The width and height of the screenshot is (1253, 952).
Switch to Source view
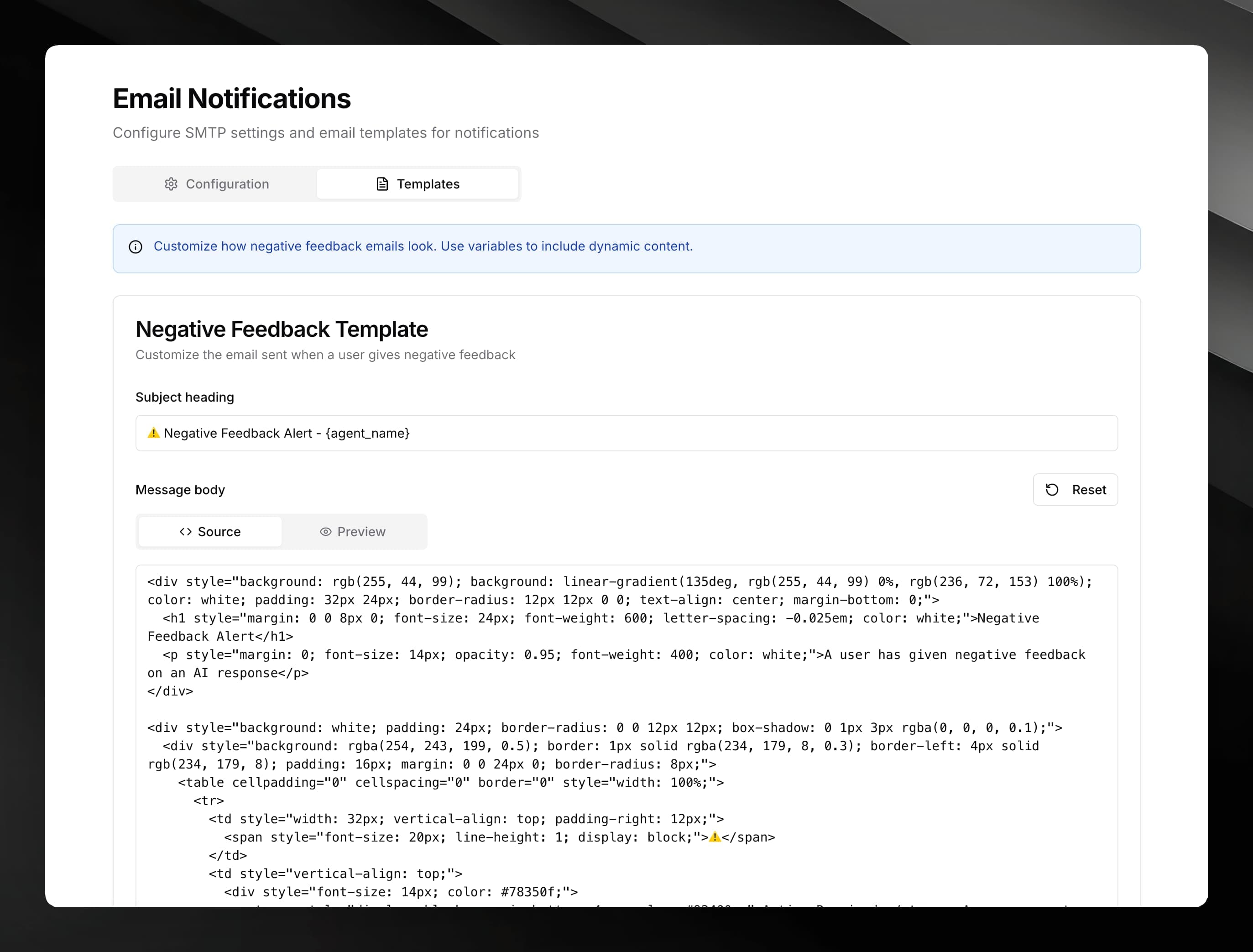pyautogui.click(x=210, y=532)
